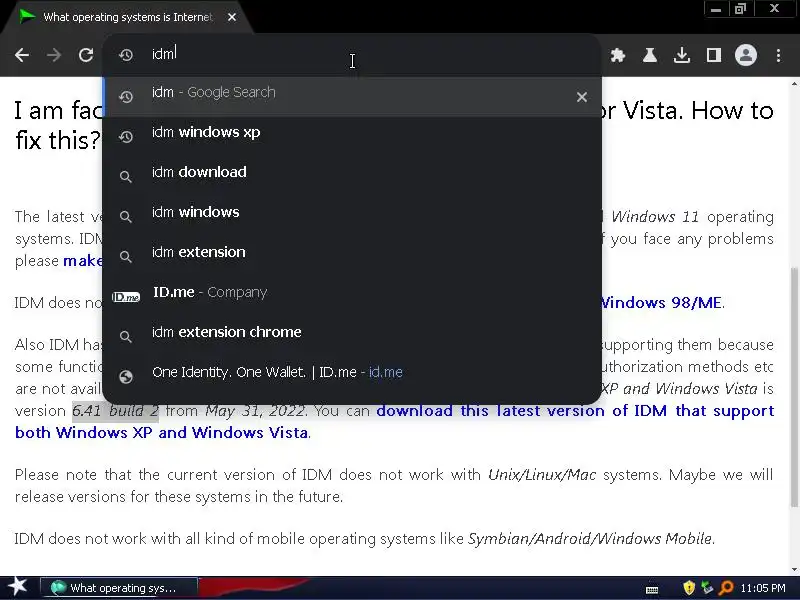Screen dimensions: 800x600
Task: Click text 'Symbian/Android/Windows Mobile'
Action: (590, 538)
